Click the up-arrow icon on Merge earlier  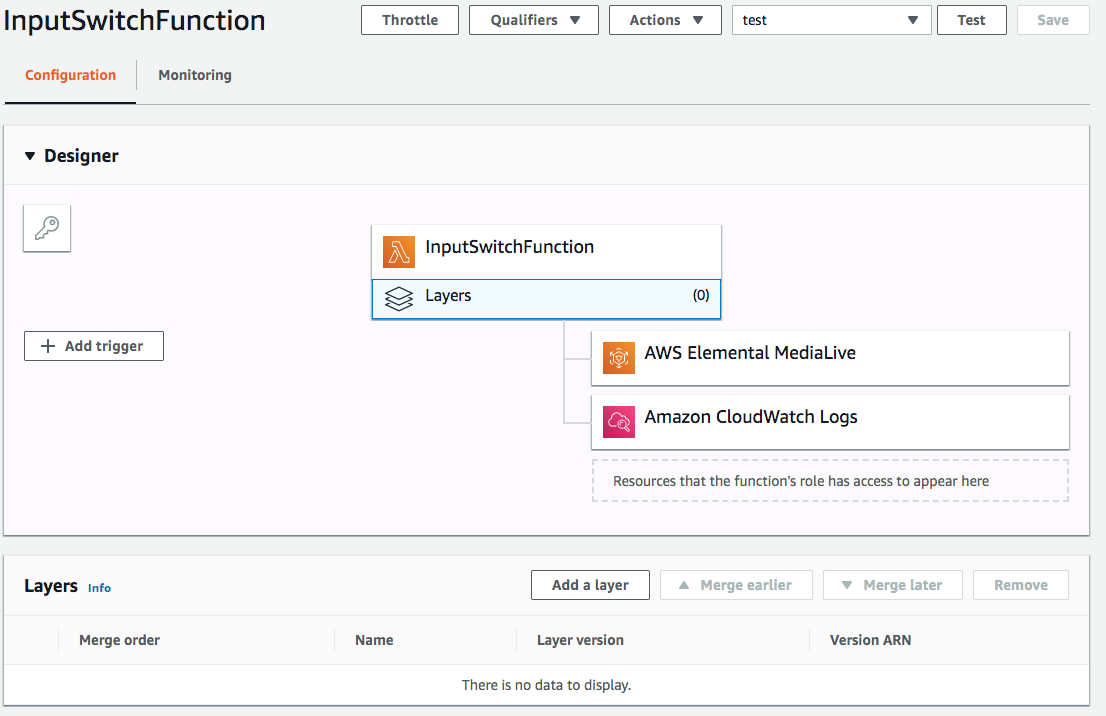683,585
